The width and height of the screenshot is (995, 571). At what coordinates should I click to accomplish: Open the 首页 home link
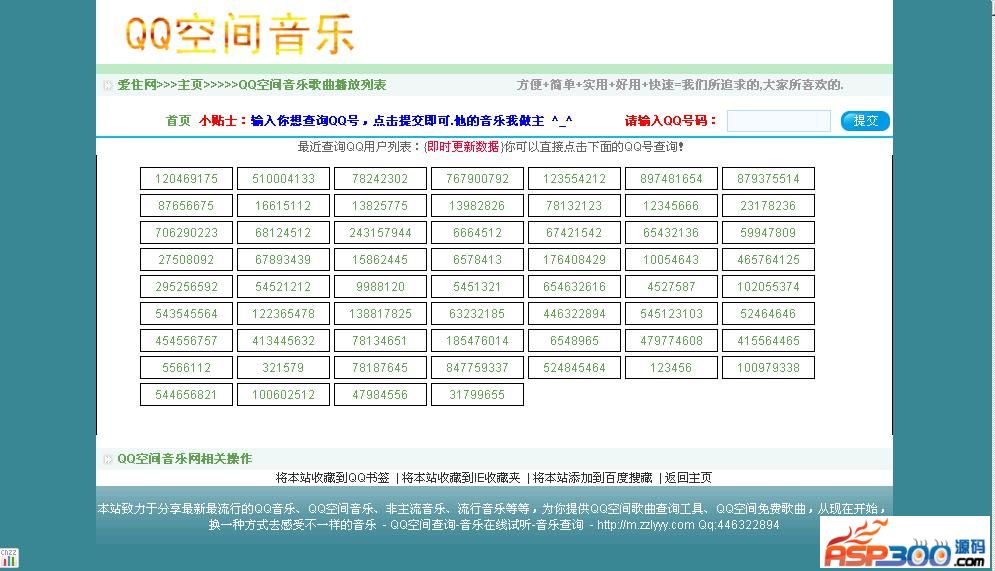[x=178, y=121]
